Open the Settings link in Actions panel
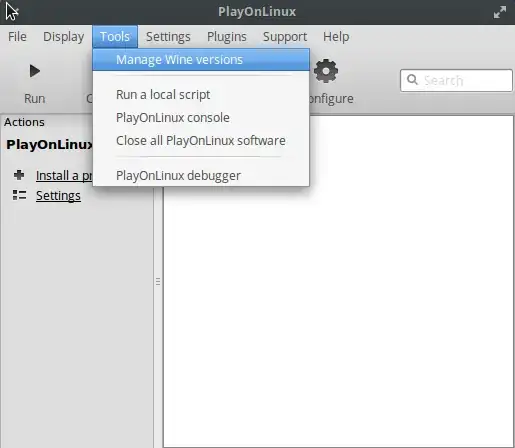The width and height of the screenshot is (515, 448). (58, 196)
